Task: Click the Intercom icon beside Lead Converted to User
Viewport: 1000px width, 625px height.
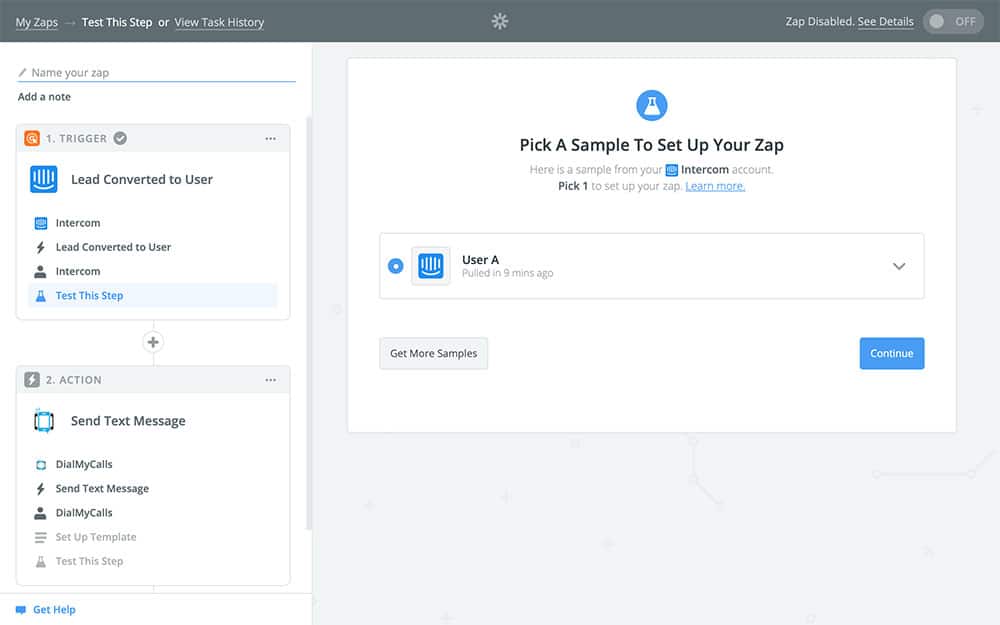Action: click(43, 180)
